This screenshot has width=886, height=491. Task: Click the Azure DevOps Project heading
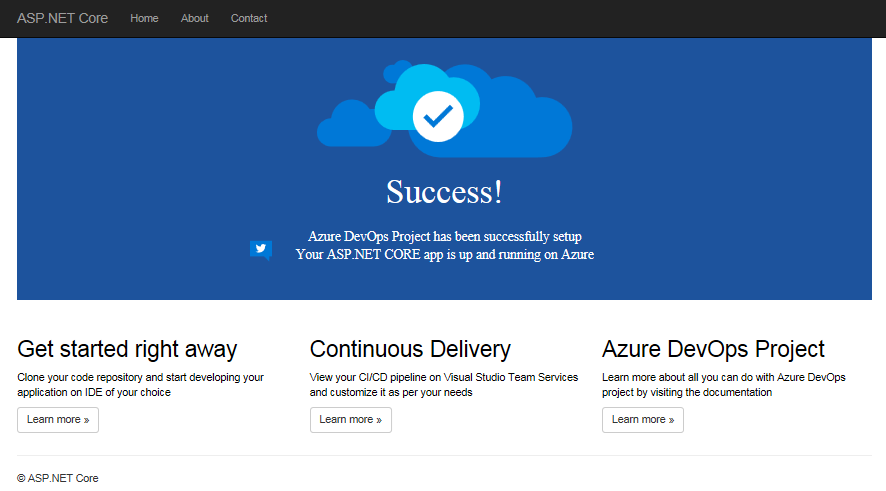click(x=713, y=349)
